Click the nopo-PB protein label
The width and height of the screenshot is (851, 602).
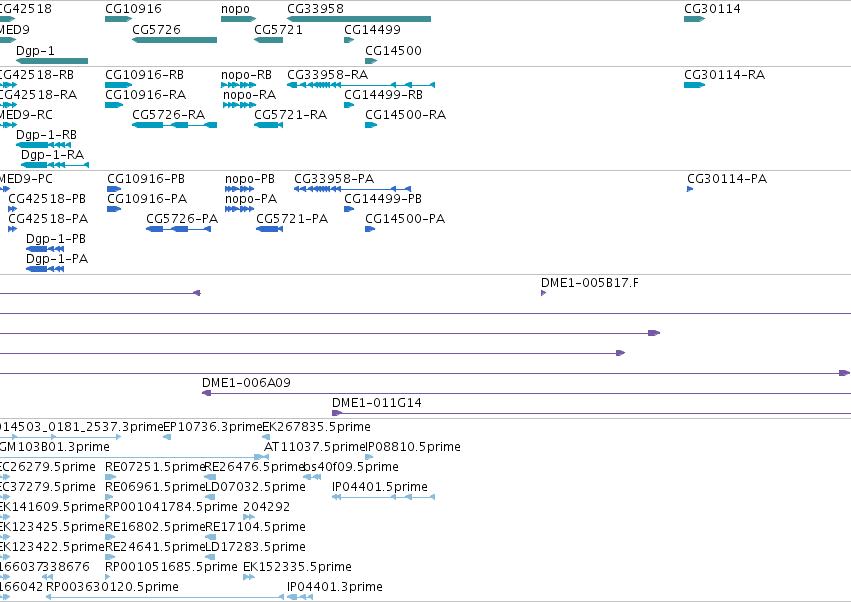[250, 179]
